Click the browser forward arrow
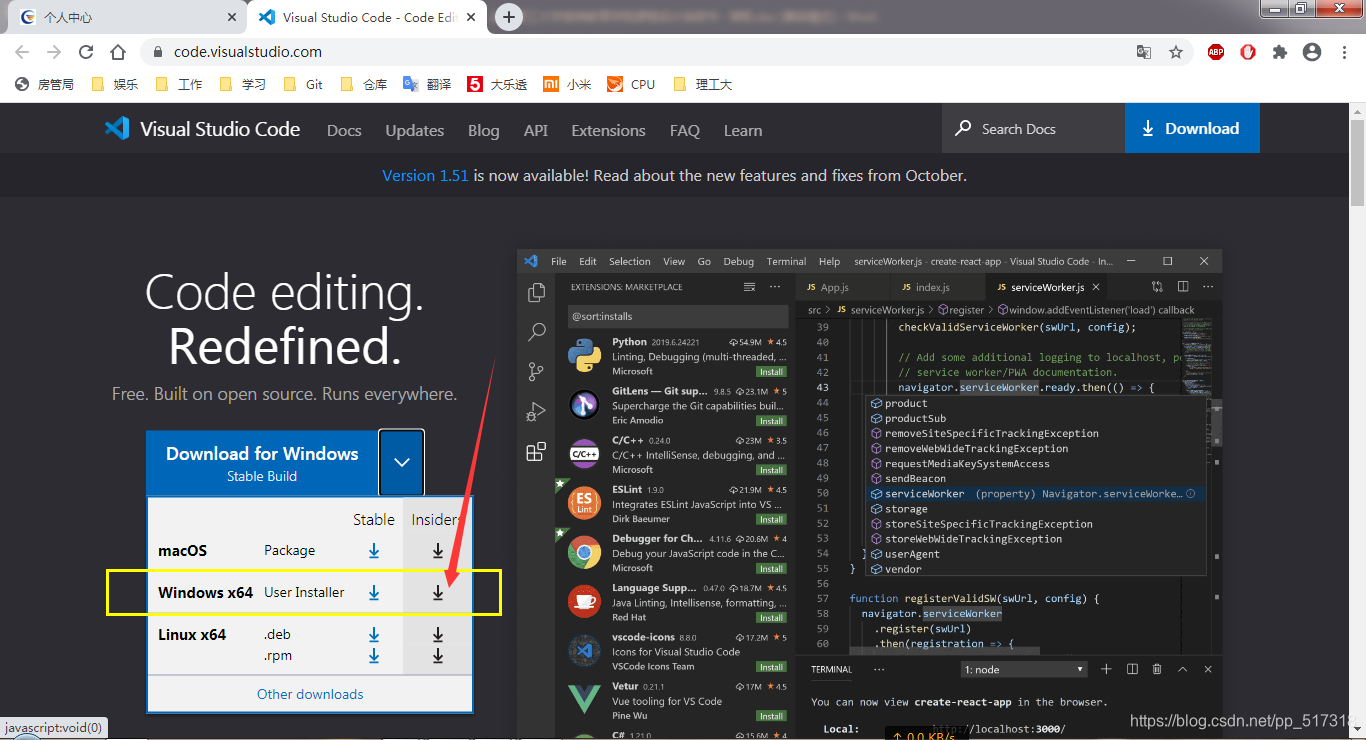Viewport: 1366px width, 740px height. [x=54, y=52]
